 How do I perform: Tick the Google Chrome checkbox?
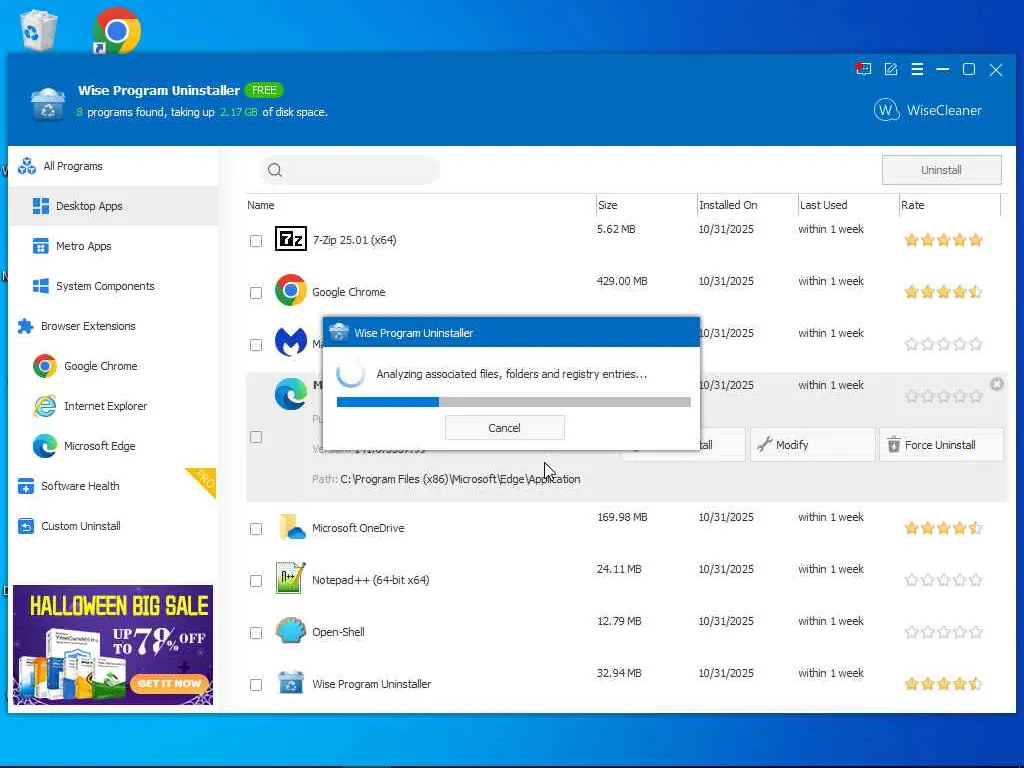pos(256,293)
